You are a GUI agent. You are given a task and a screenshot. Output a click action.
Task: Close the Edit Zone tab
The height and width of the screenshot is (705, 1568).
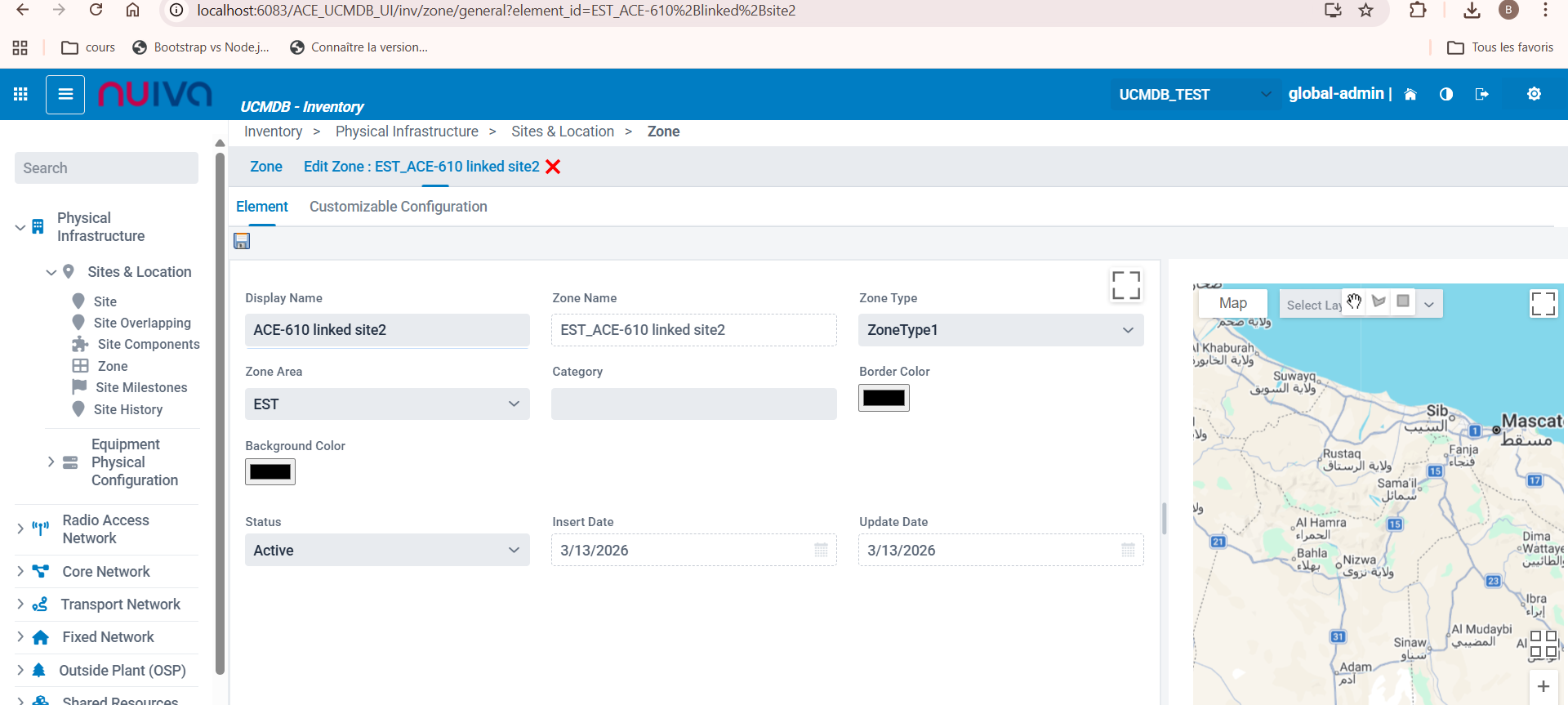[553, 167]
